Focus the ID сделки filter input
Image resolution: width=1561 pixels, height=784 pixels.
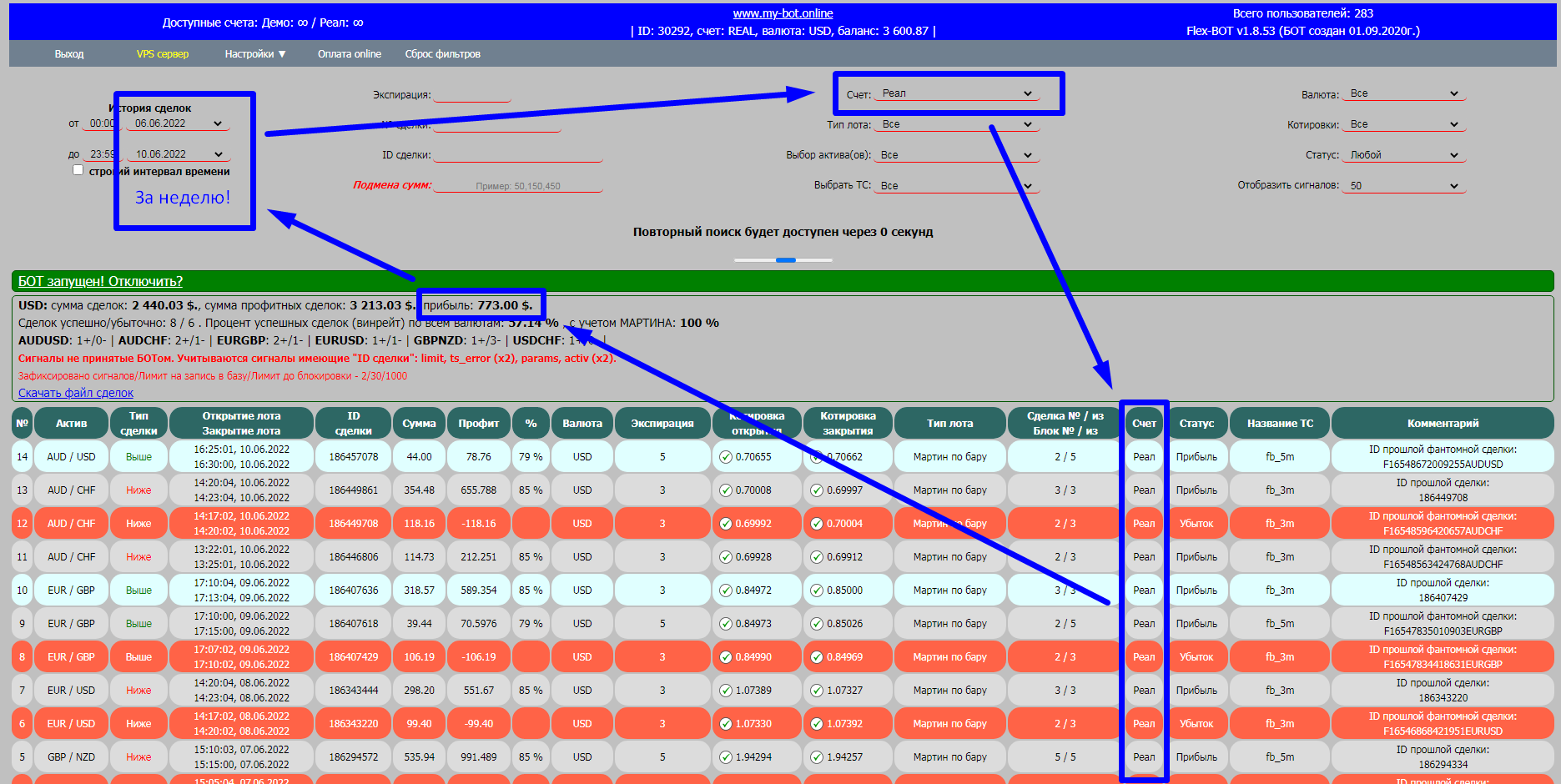[x=518, y=155]
